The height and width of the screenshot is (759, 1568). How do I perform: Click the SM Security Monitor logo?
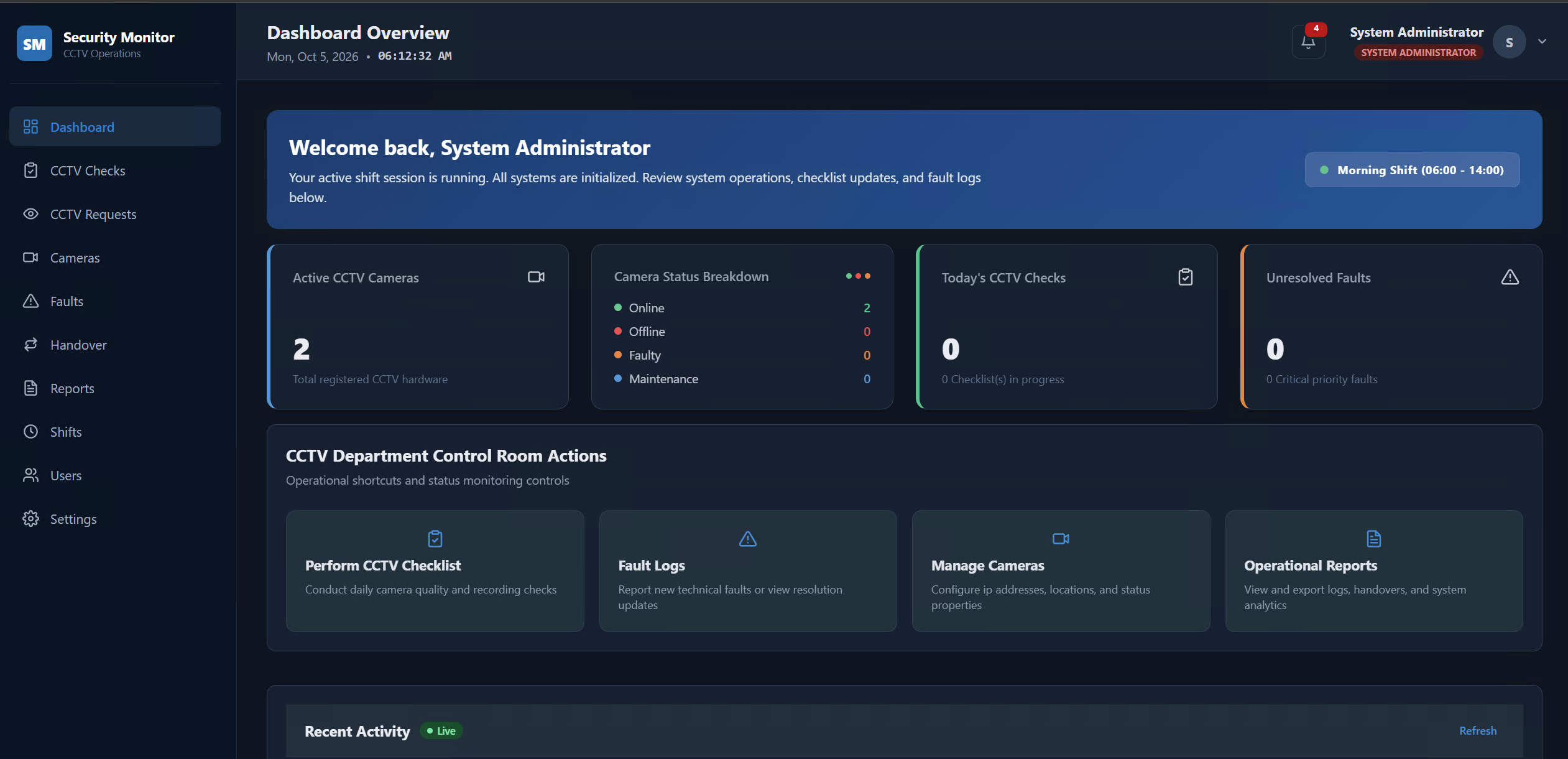(34, 44)
